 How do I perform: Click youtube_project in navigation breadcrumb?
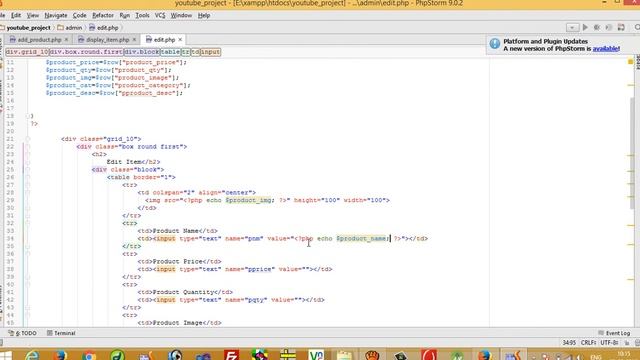[28, 28]
